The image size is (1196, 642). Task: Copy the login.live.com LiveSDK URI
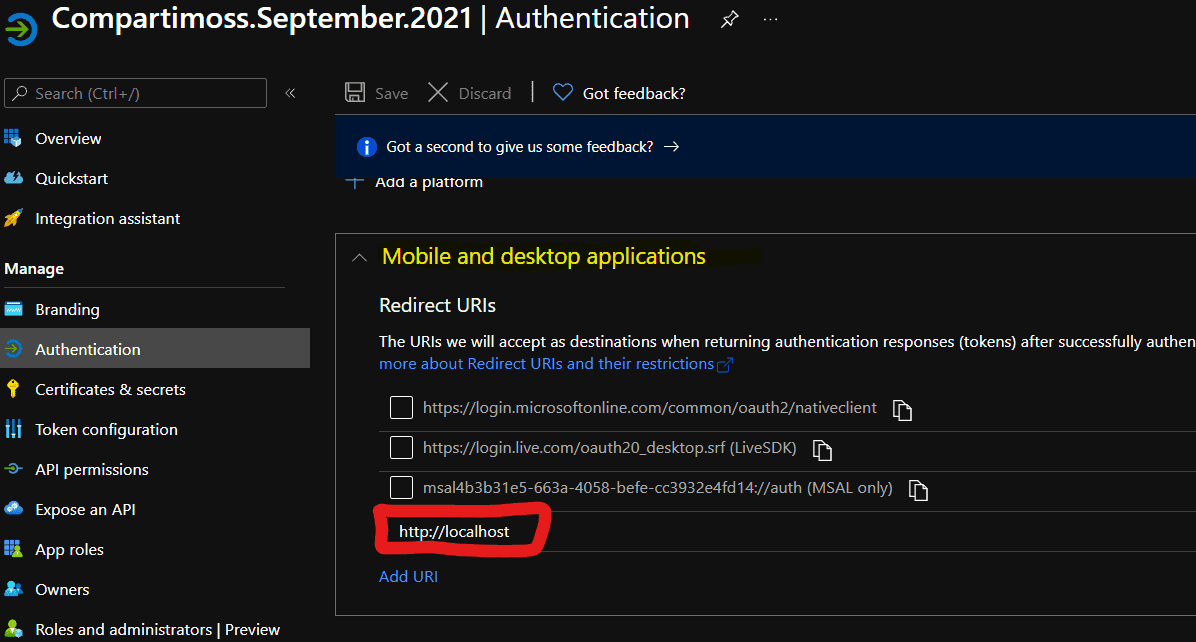point(822,450)
